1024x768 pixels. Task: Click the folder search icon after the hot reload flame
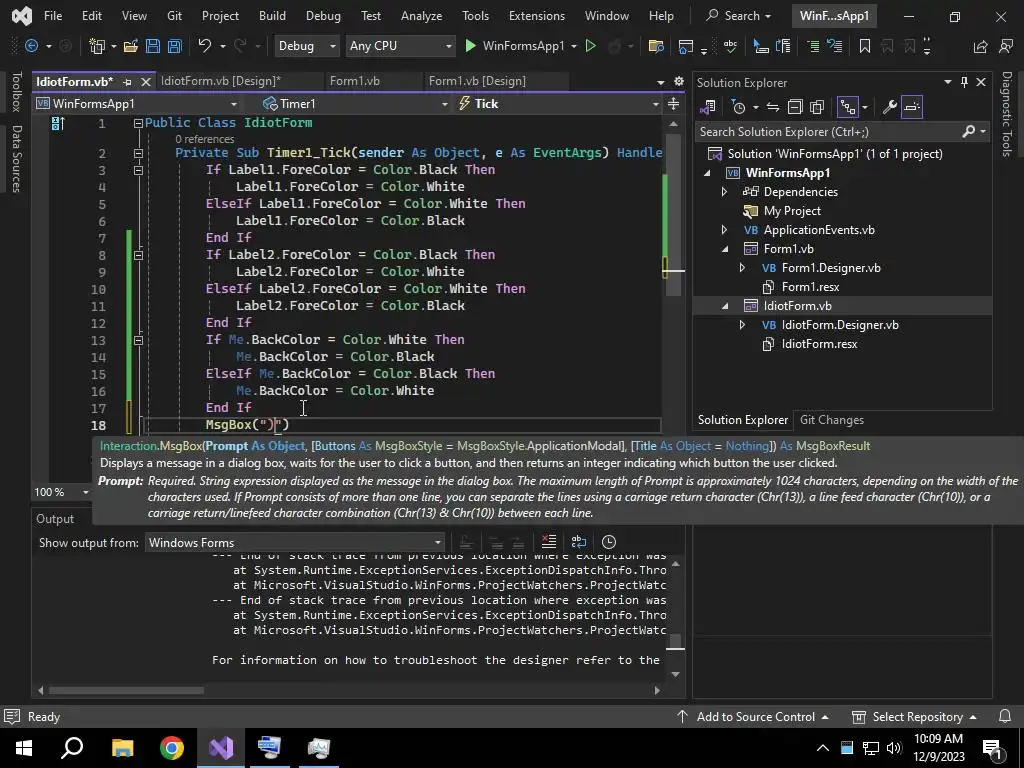pyautogui.click(x=656, y=46)
